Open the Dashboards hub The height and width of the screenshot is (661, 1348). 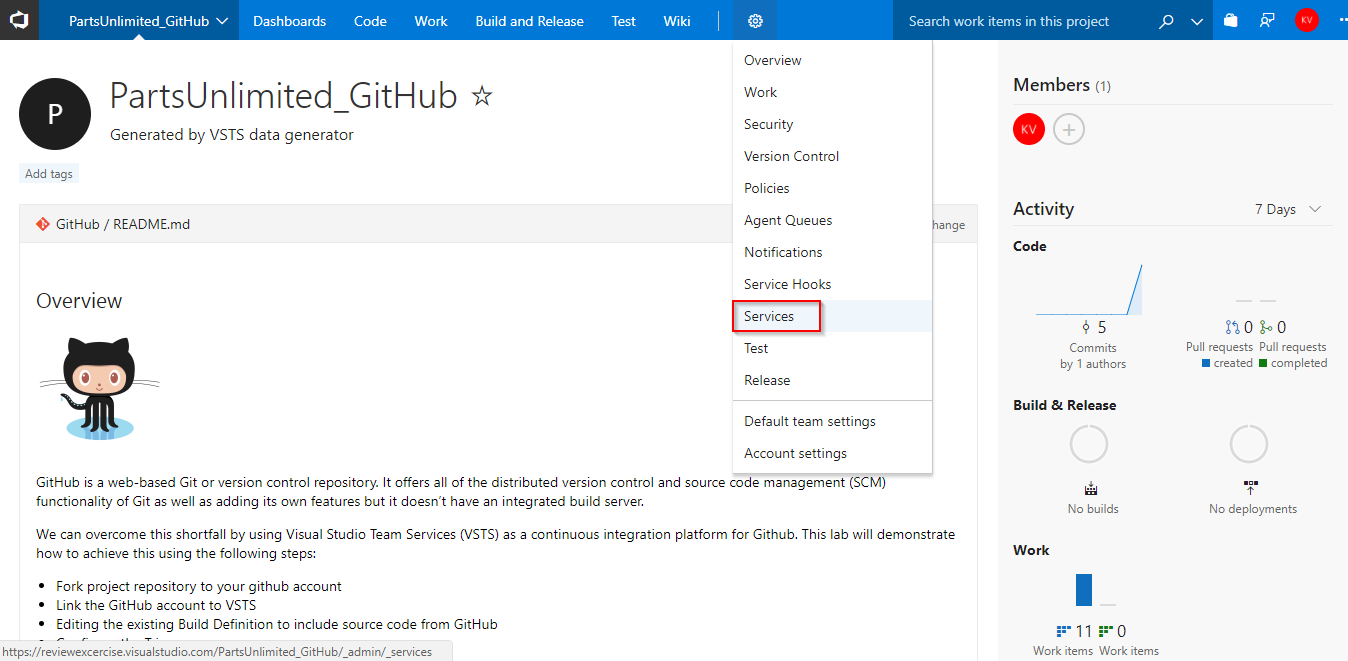coord(289,21)
